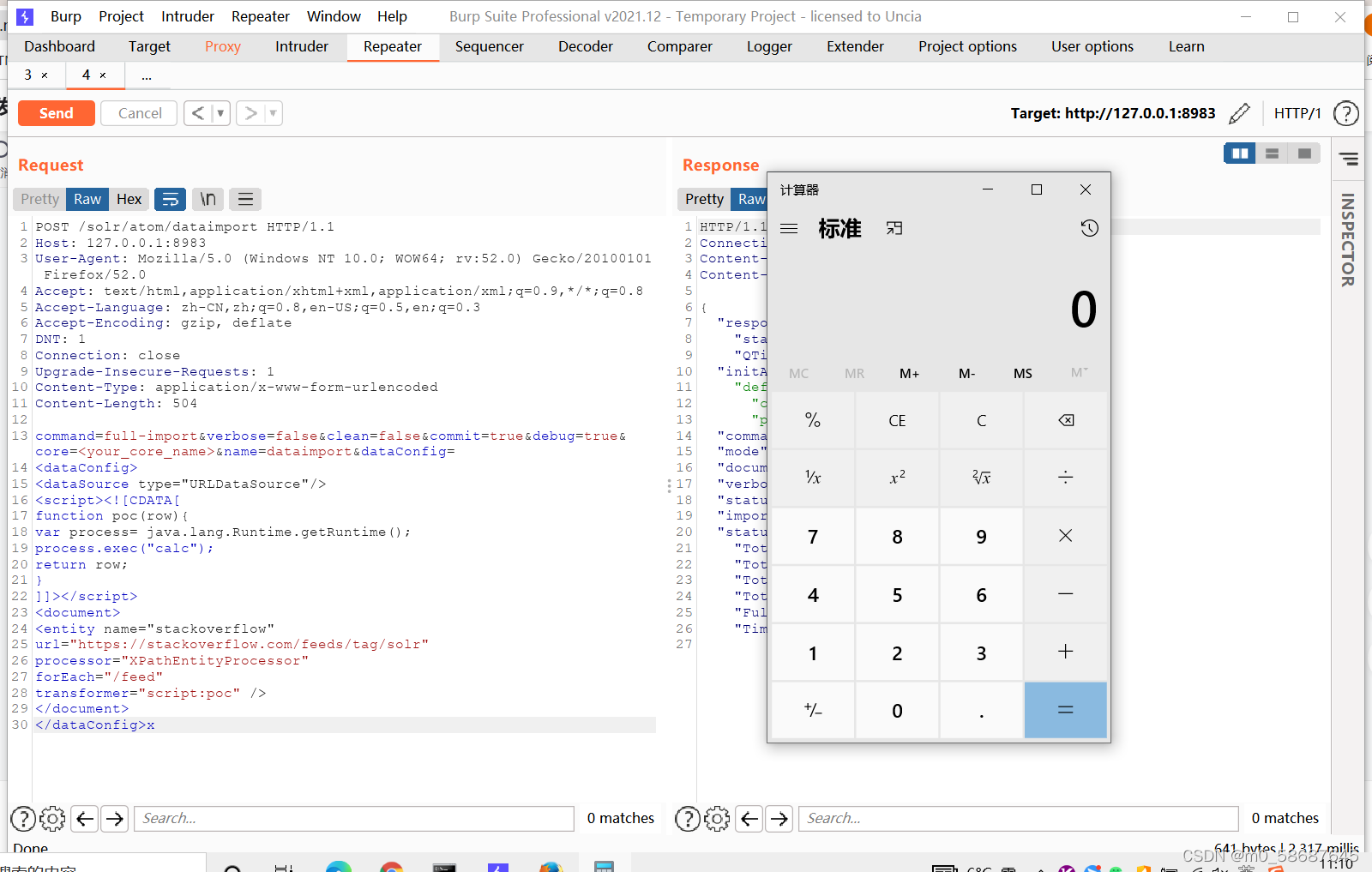Select Raw view in Request pane
The image size is (1372, 872).
pyautogui.click(x=87, y=199)
